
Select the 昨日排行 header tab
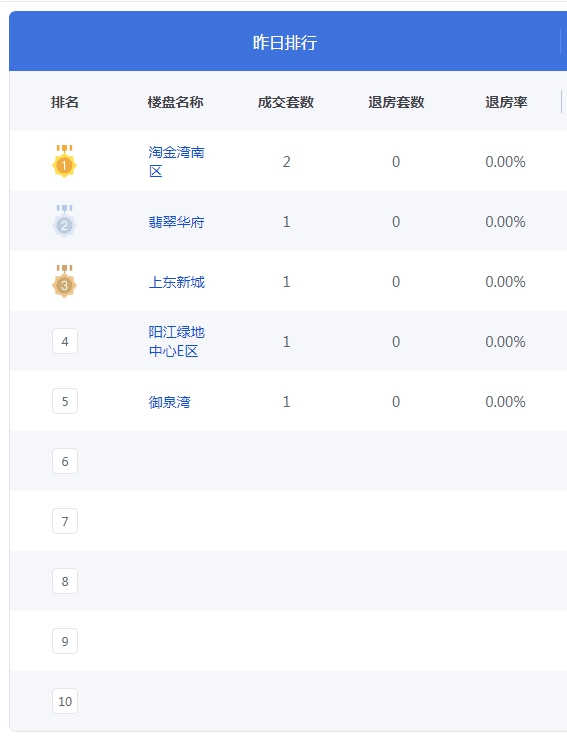tap(284, 42)
